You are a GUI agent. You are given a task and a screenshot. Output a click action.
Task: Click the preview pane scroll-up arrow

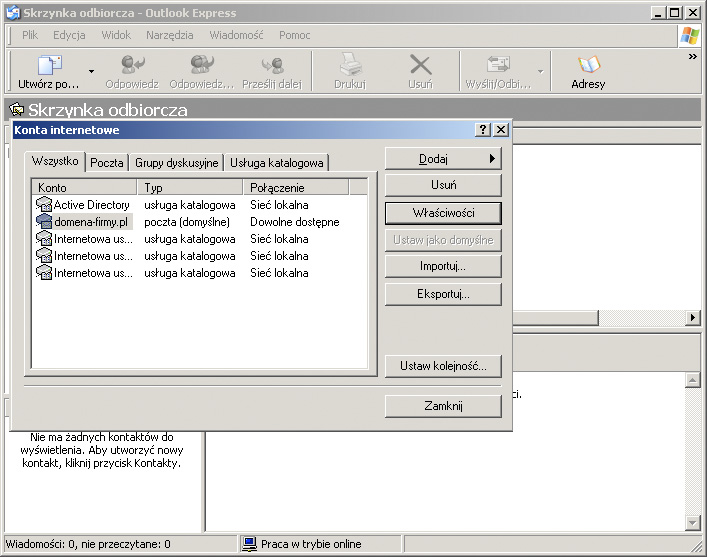click(692, 380)
